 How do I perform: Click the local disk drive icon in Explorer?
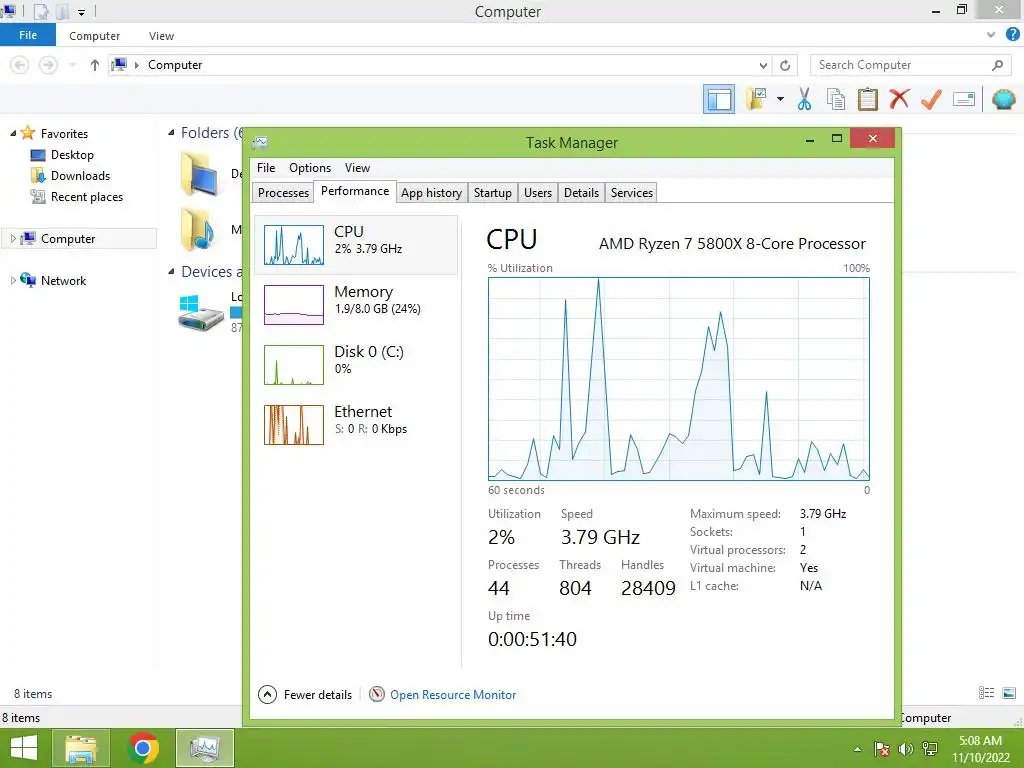point(201,312)
